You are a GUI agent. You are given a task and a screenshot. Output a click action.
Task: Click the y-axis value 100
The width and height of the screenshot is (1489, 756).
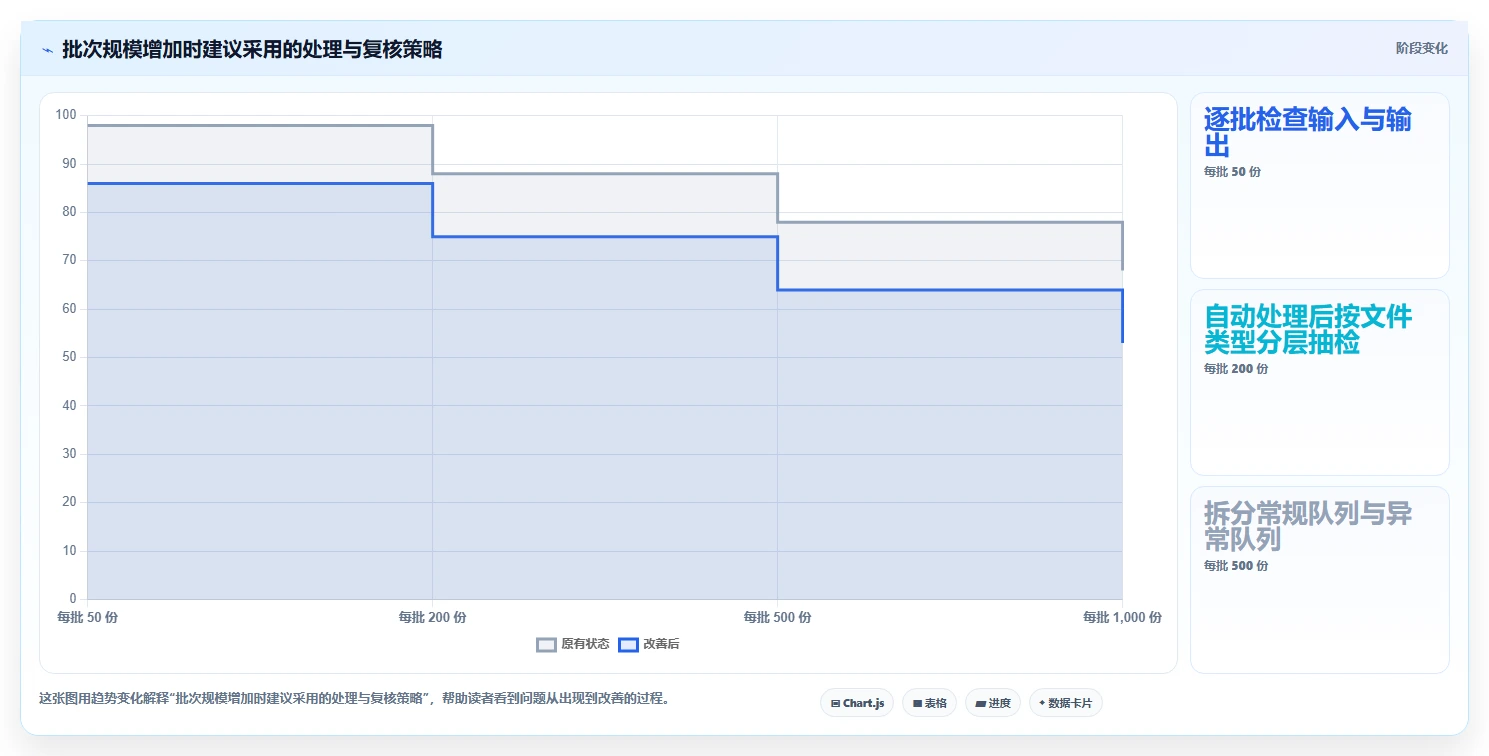[66, 115]
